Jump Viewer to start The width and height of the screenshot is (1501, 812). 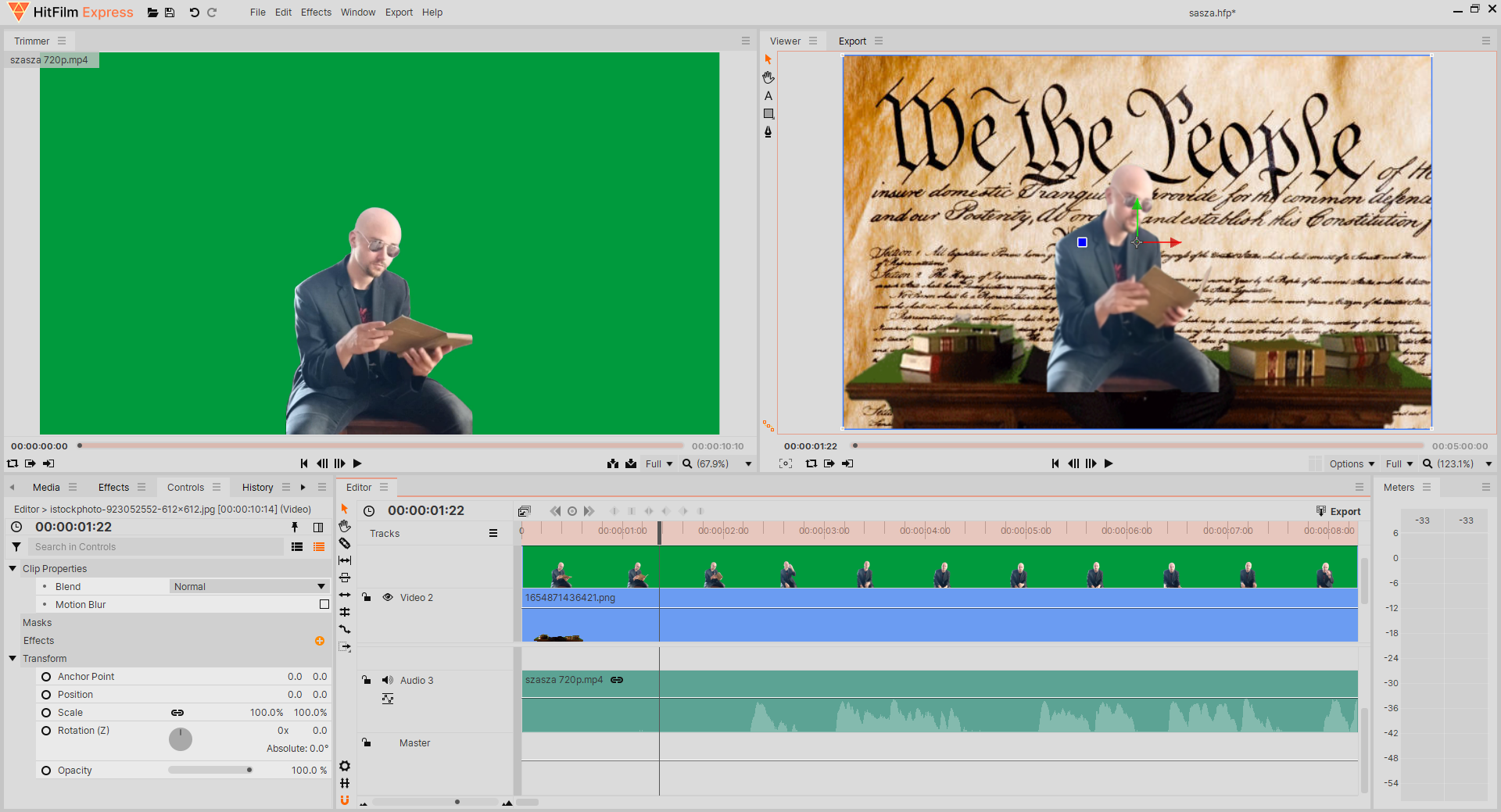(1055, 463)
